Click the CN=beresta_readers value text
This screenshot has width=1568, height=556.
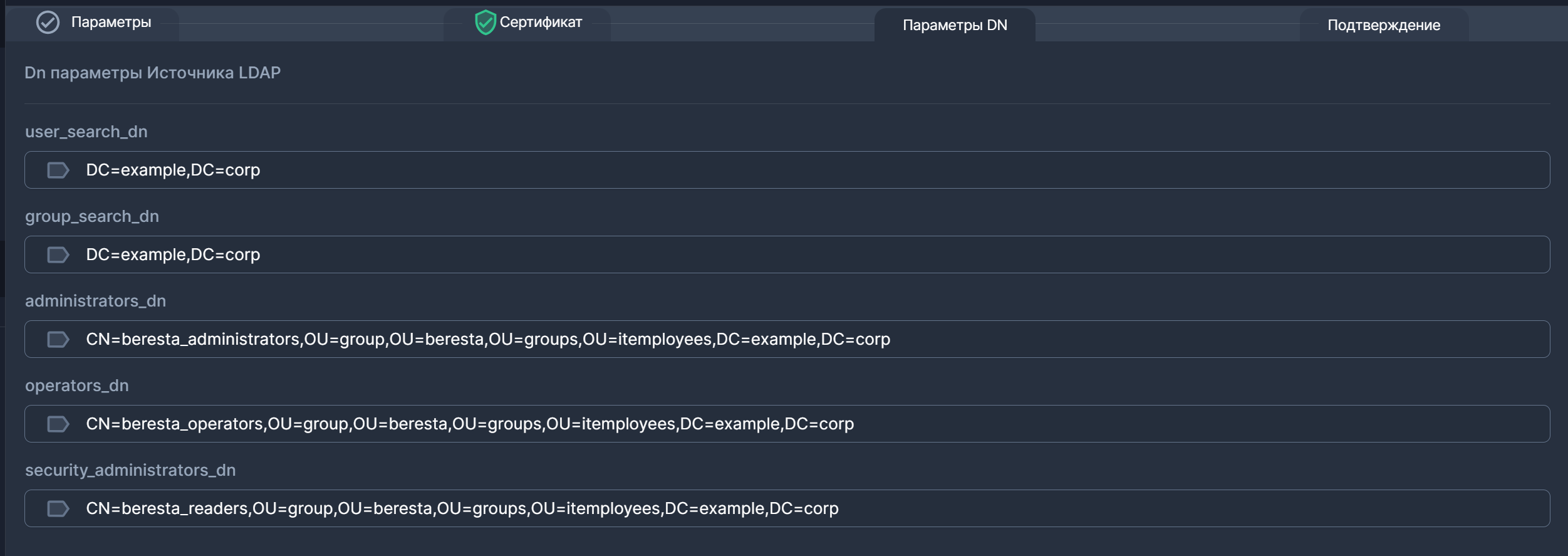(462, 508)
